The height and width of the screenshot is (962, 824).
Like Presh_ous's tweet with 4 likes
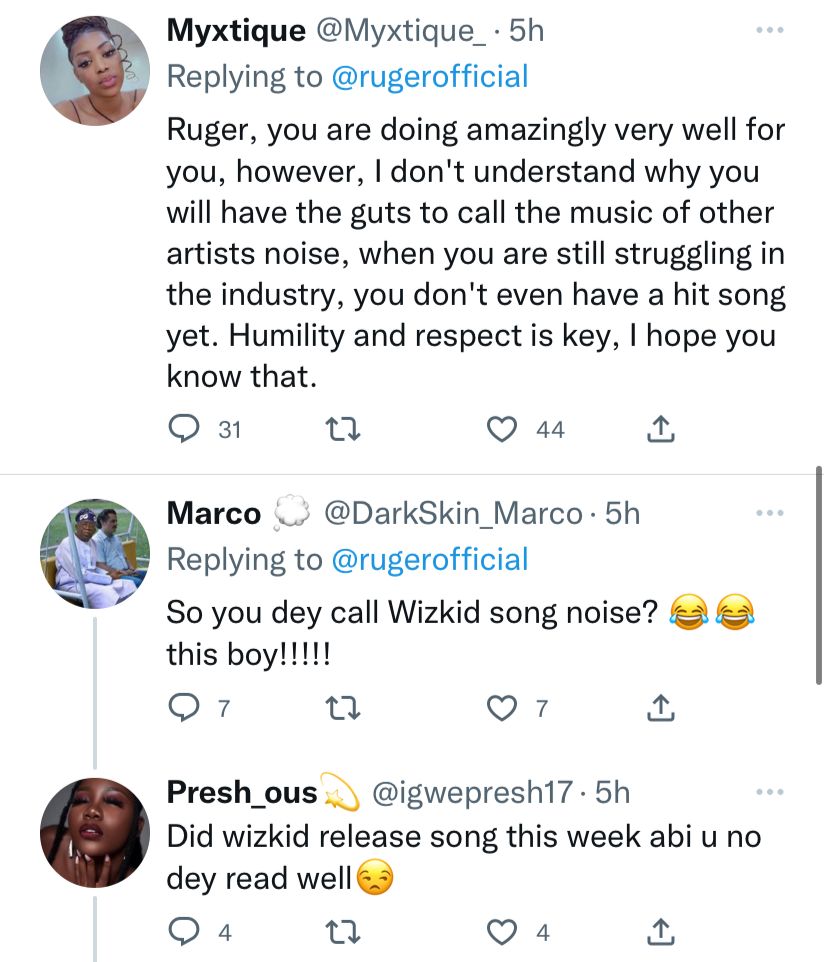[x=502, y=932]
